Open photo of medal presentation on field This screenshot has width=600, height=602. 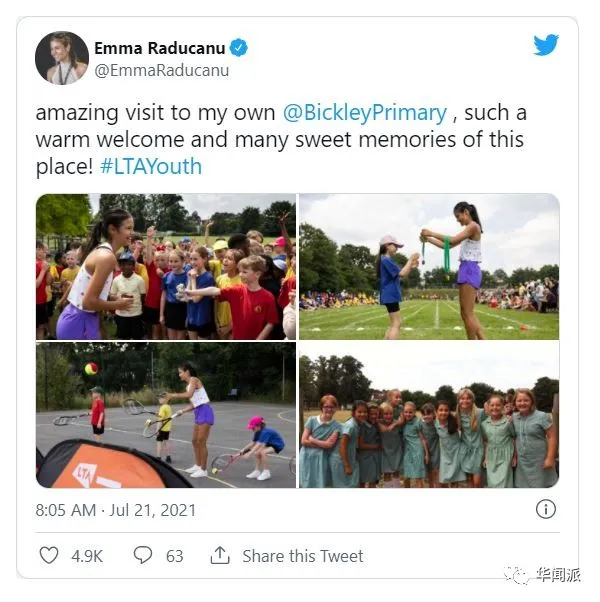point(429,266)
